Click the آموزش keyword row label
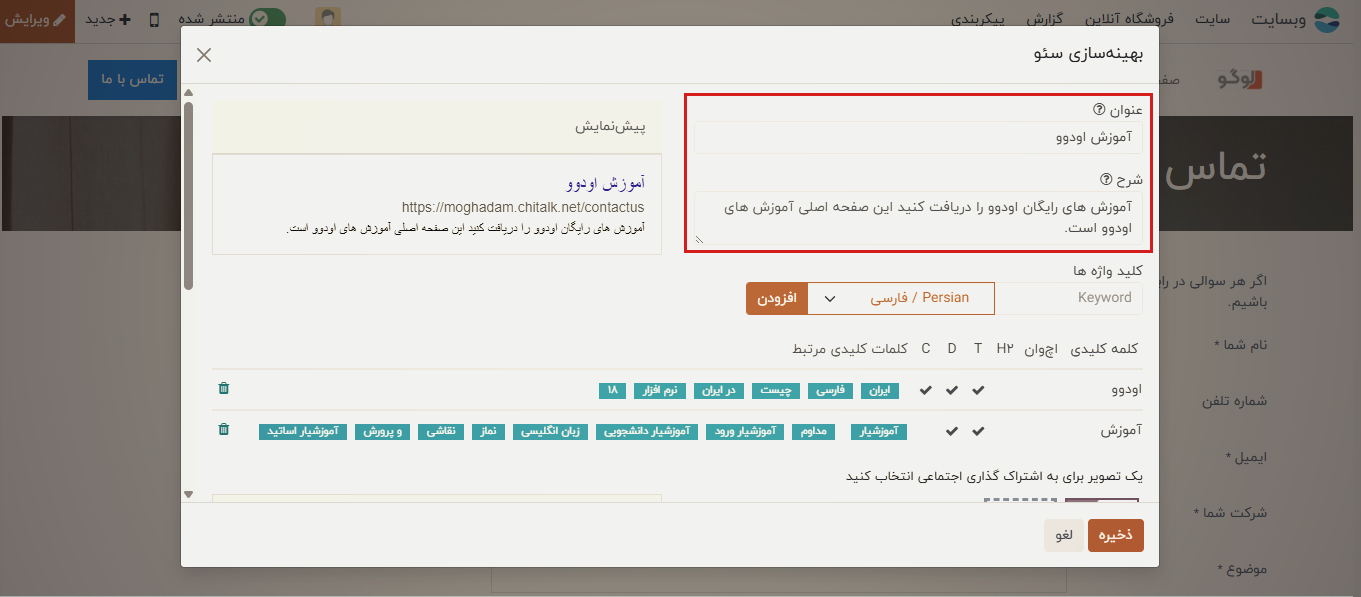The image size is (1361, 597). [x=1122, y=431]
